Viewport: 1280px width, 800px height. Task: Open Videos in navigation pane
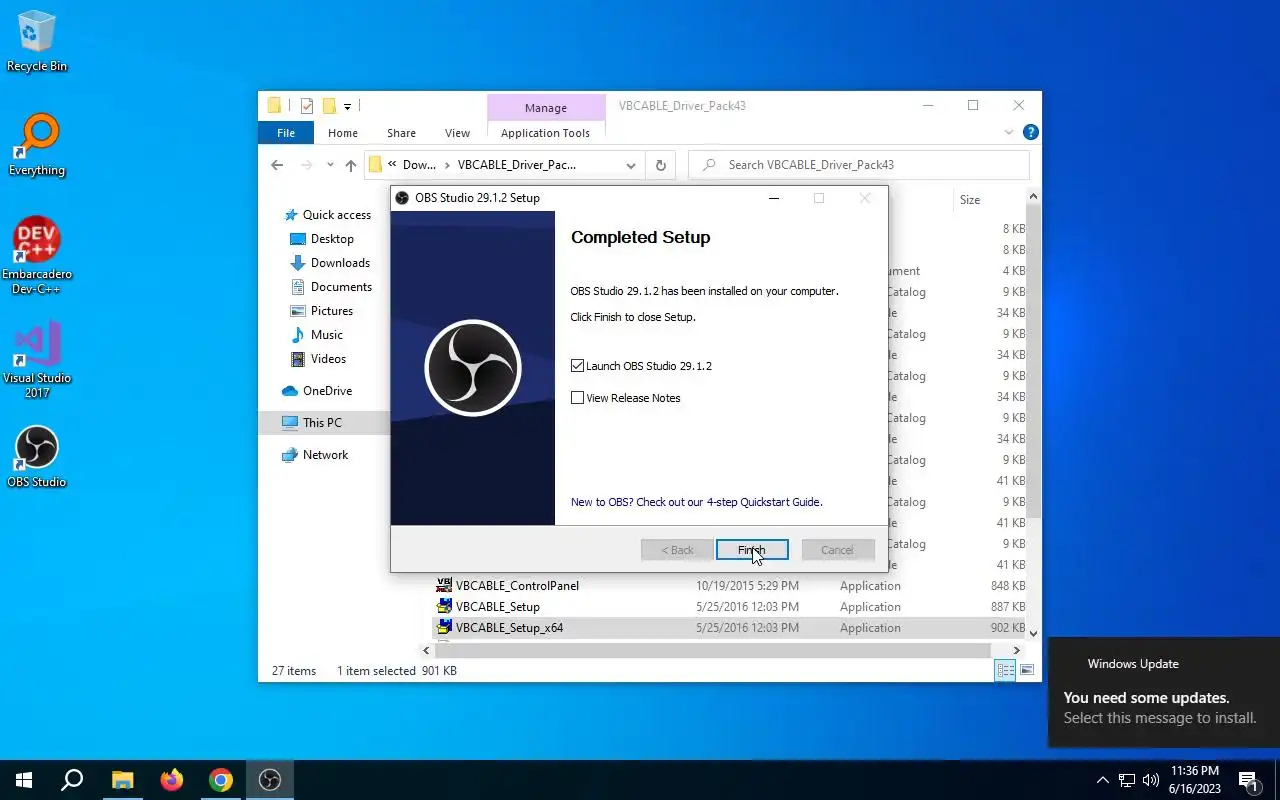pyautogui.click(x=328, y=359)
